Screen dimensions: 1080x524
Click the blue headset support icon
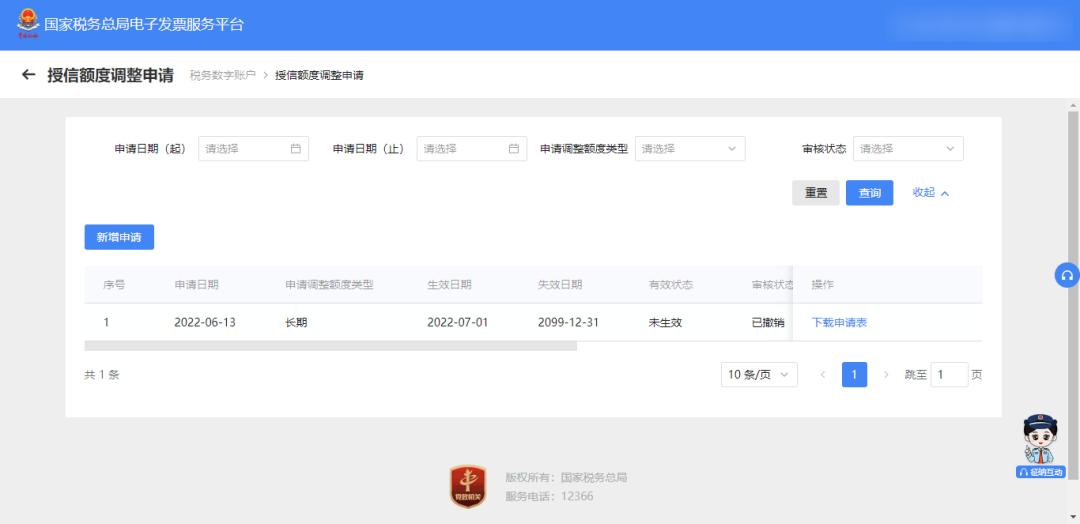1066,276
